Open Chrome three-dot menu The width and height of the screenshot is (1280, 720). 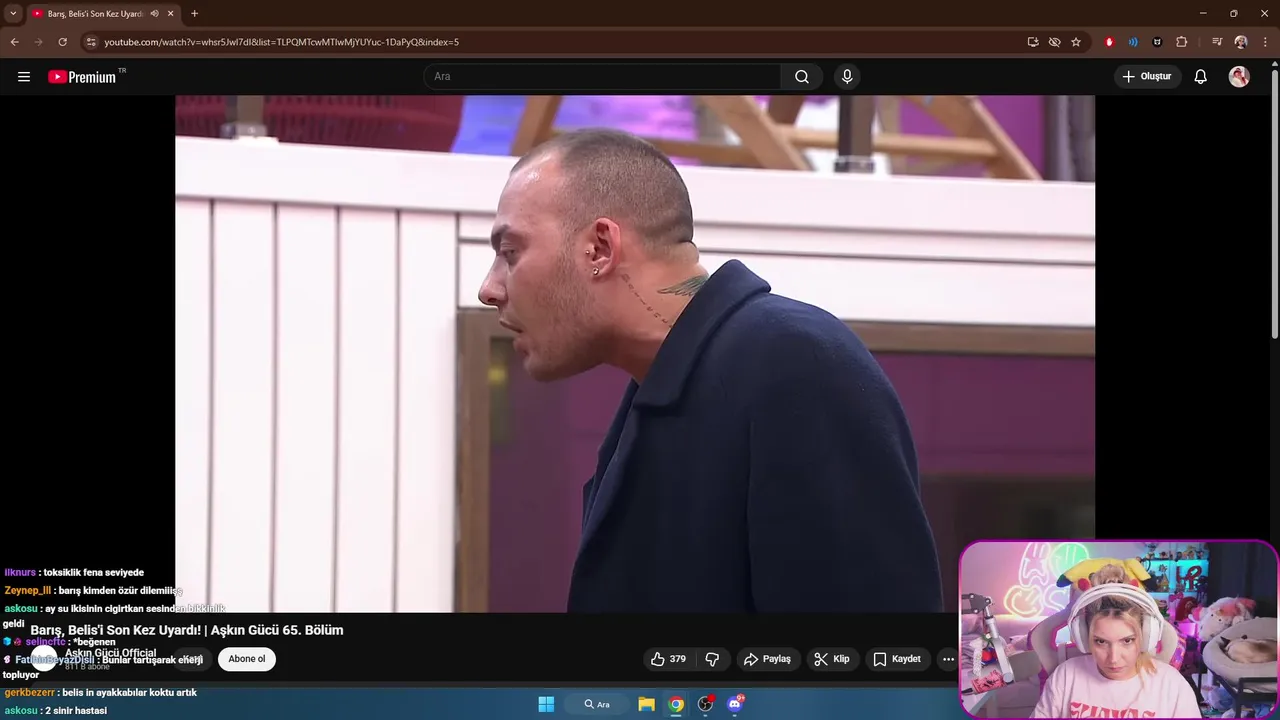tap(1265, 42)
